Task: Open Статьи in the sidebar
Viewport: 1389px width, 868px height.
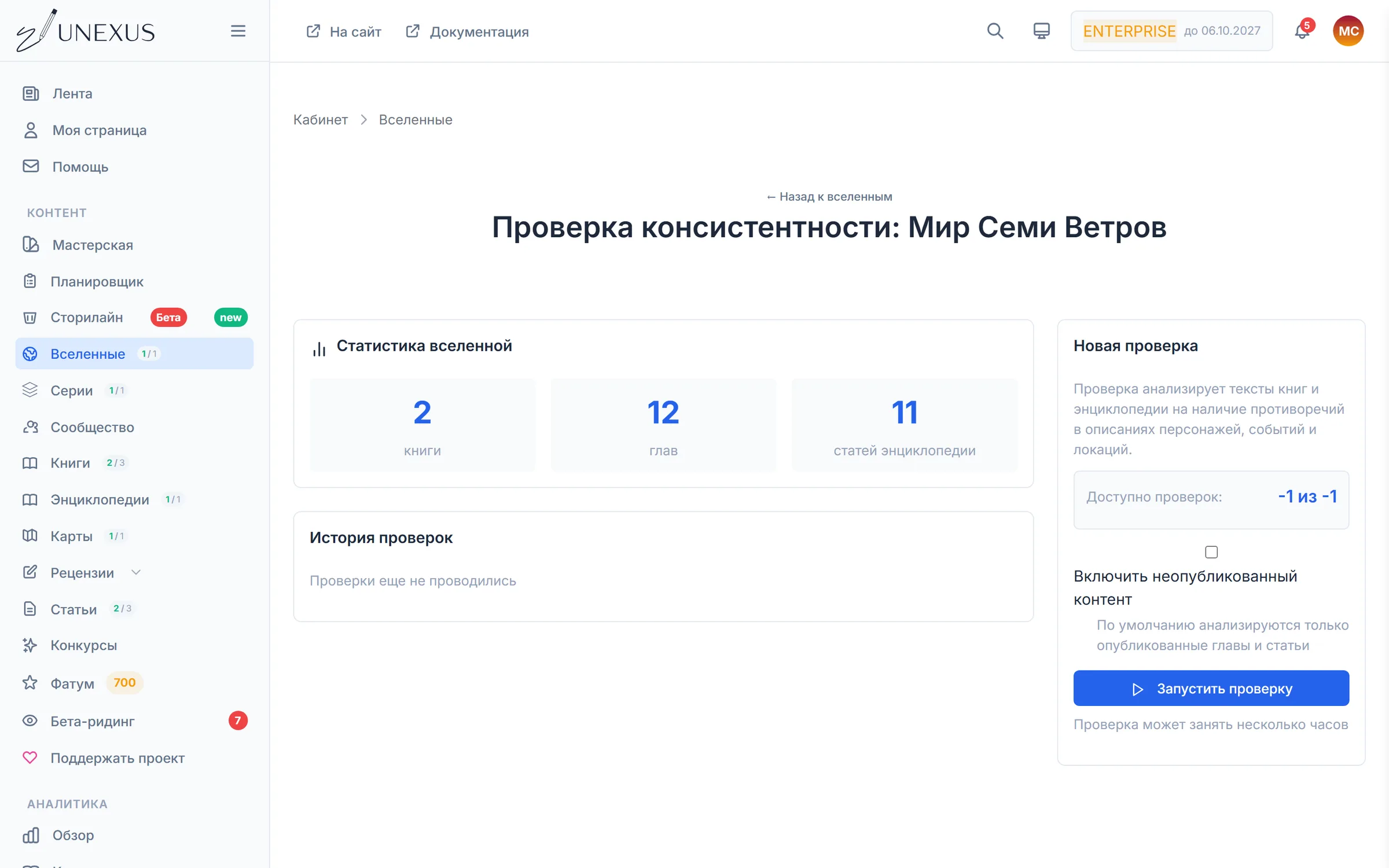Action: click(x=134, y=609)
